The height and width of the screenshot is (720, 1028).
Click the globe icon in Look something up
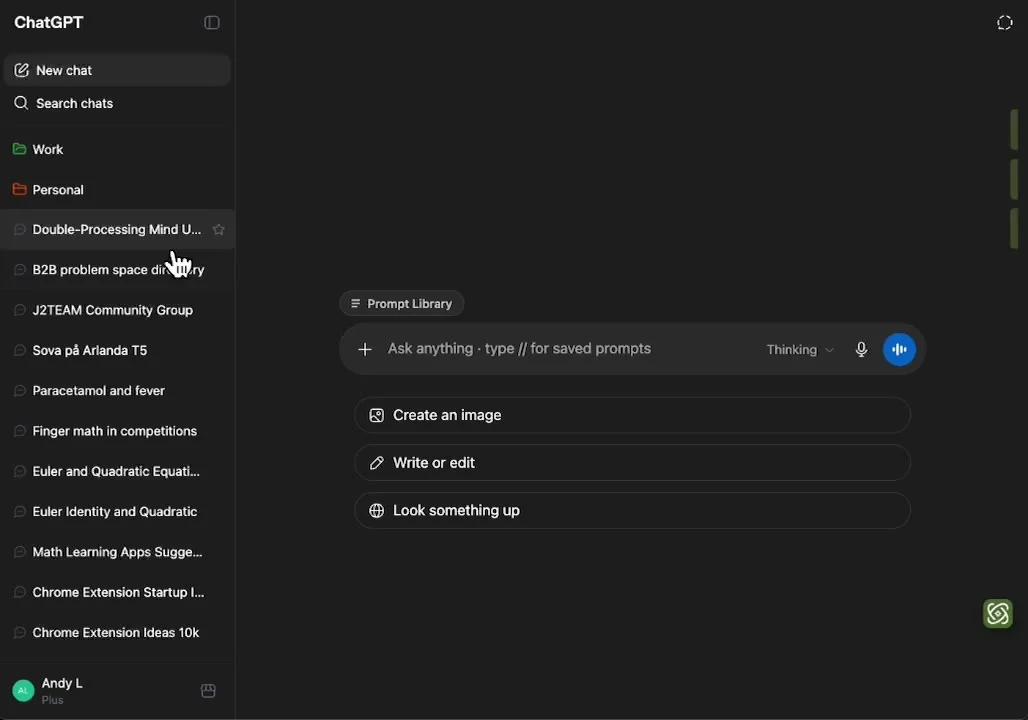pos(376,511)
